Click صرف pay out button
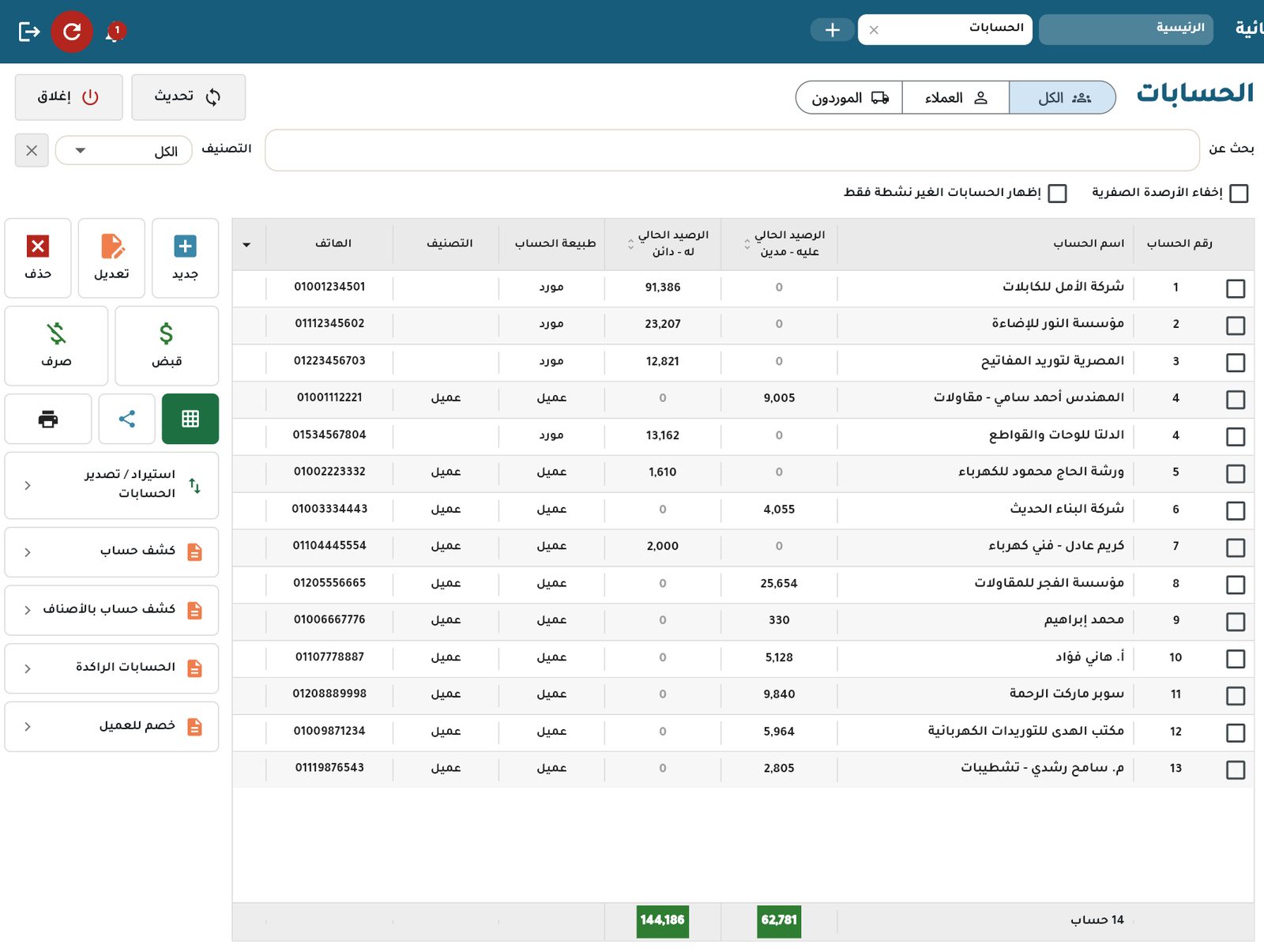 click(x=56, y=345)
